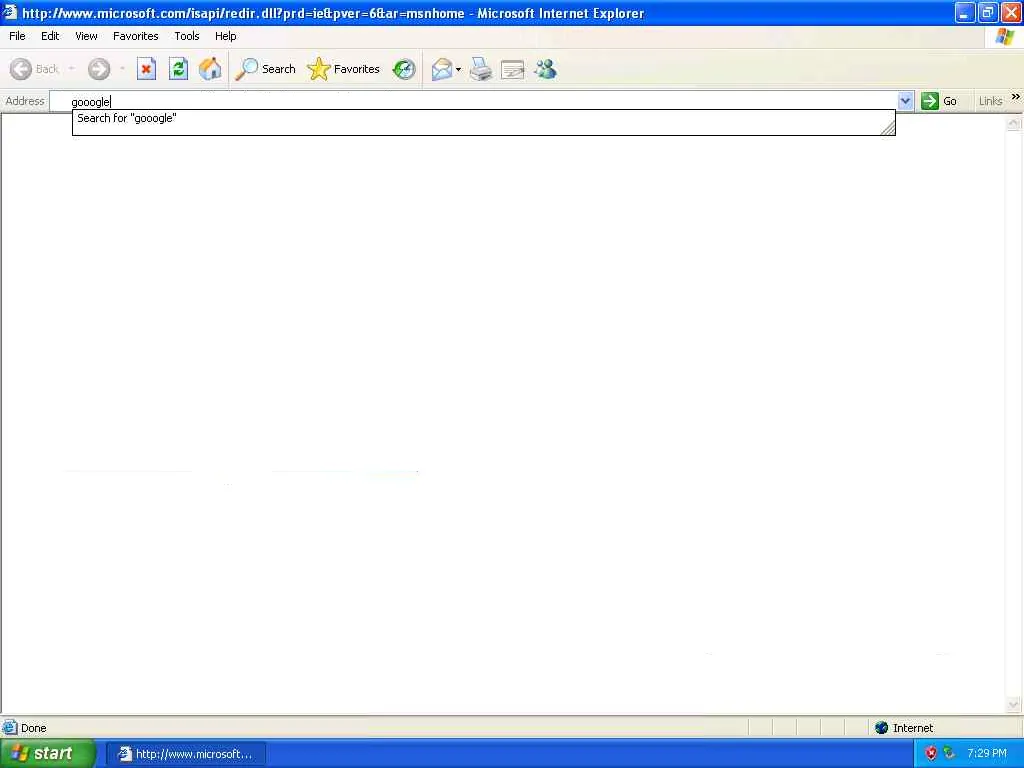Expand Forward button history dropdown arrow
Image resolution: width=1024 pixels, height=768 pixels.
[x=122, y=69]
